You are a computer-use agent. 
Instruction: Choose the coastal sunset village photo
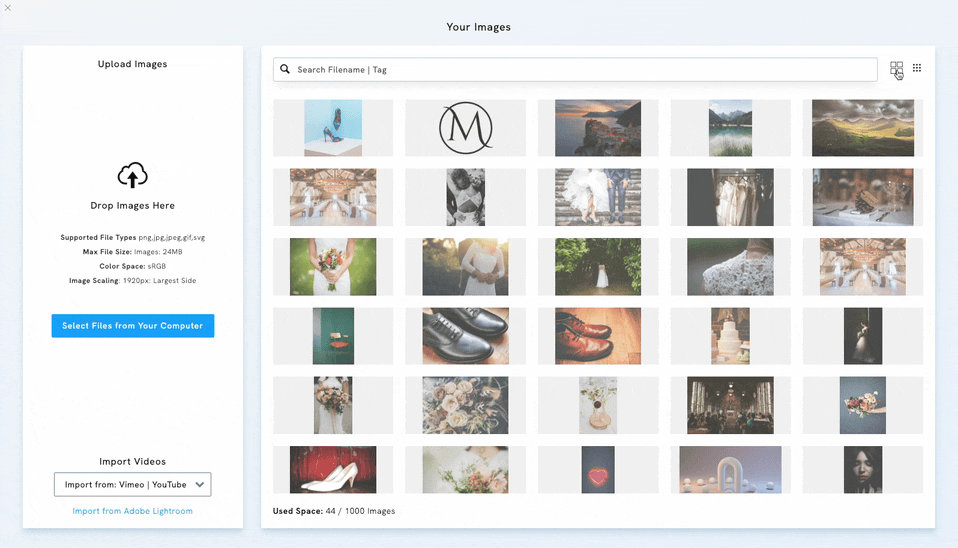(598, 128)
